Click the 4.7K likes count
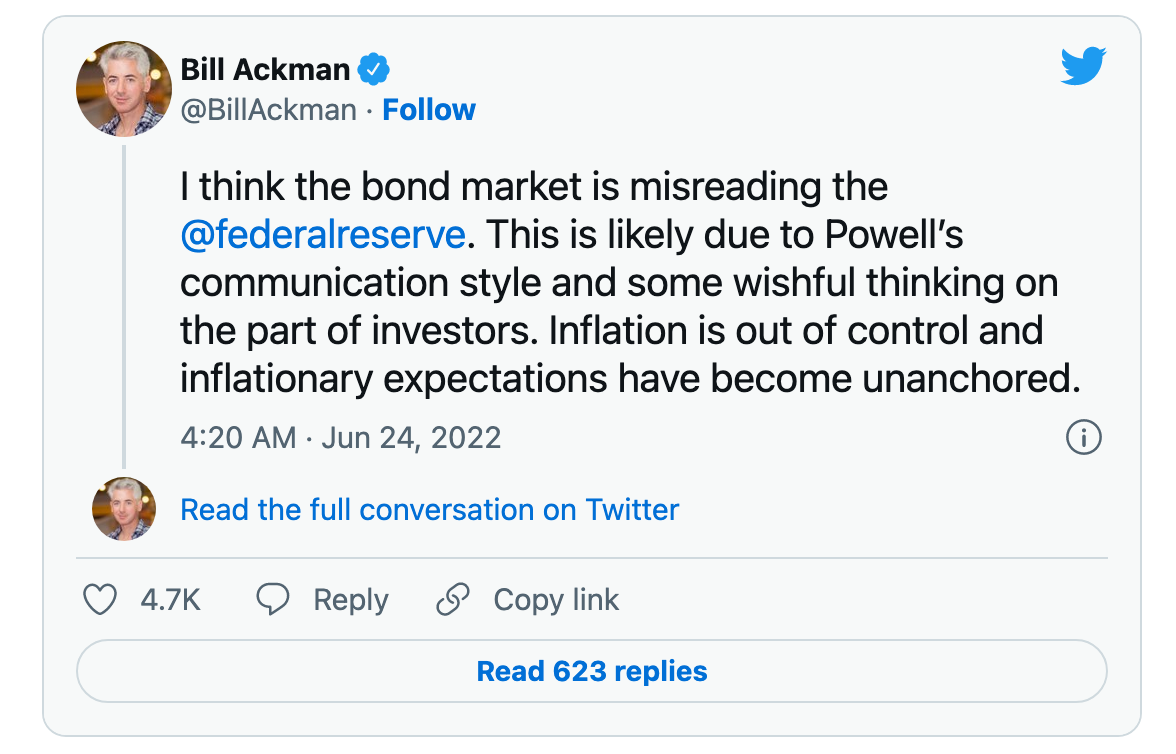 point(171,600)
